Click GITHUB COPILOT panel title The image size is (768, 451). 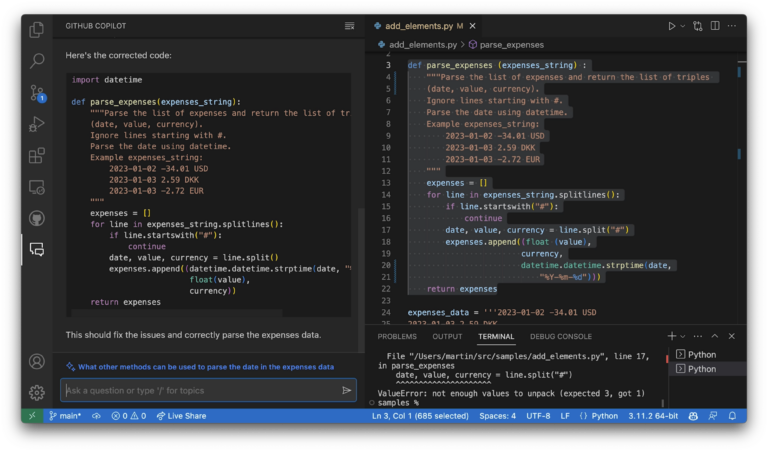96,26
